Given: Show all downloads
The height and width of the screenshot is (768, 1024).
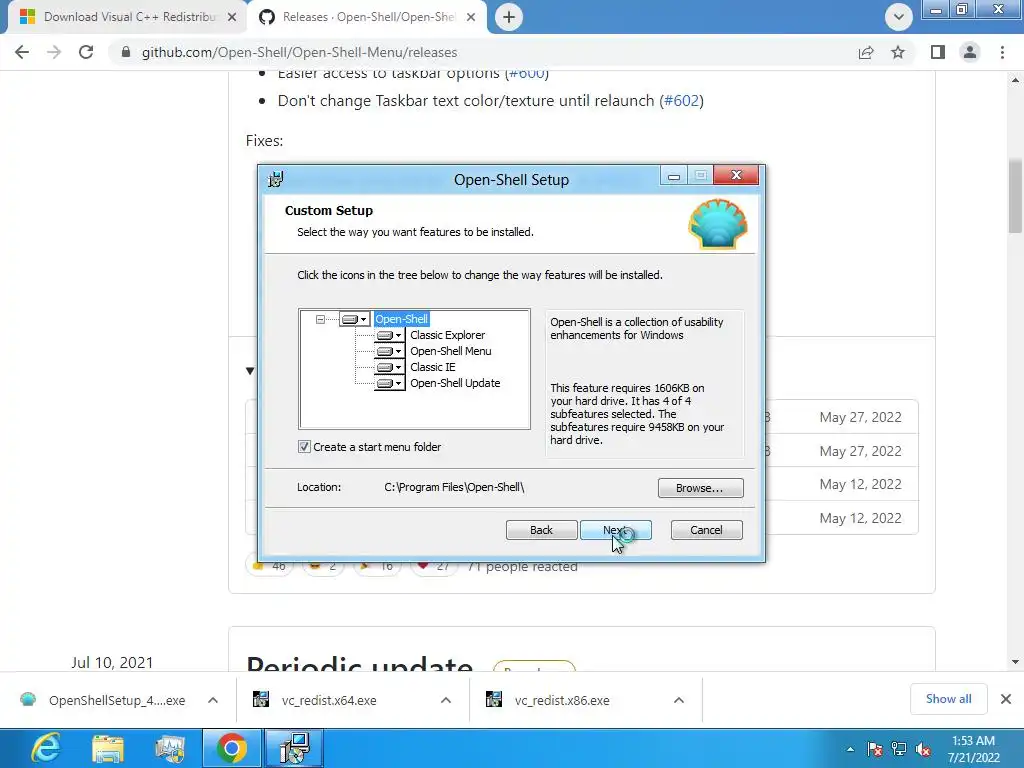Looking at the screenshot, I should point(948,699).
